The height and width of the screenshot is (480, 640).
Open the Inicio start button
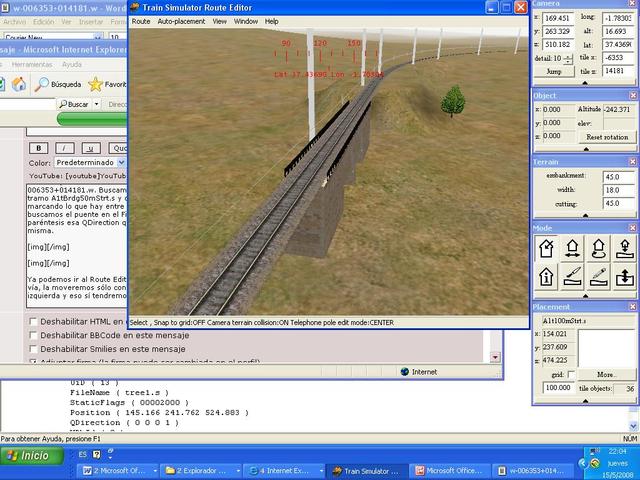click(29, 455)
